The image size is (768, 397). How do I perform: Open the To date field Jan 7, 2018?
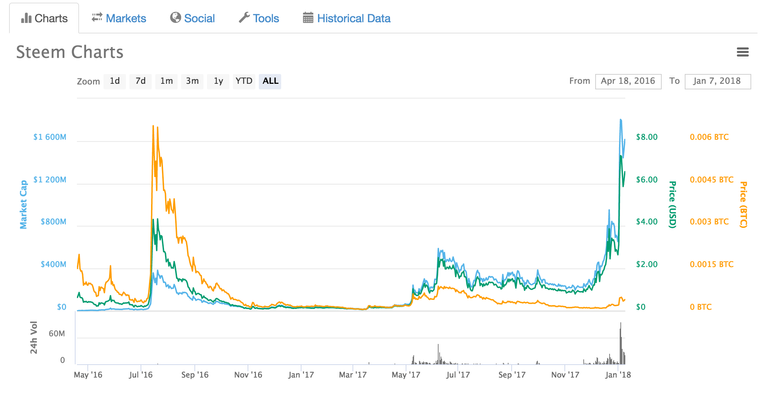[718, 81]
